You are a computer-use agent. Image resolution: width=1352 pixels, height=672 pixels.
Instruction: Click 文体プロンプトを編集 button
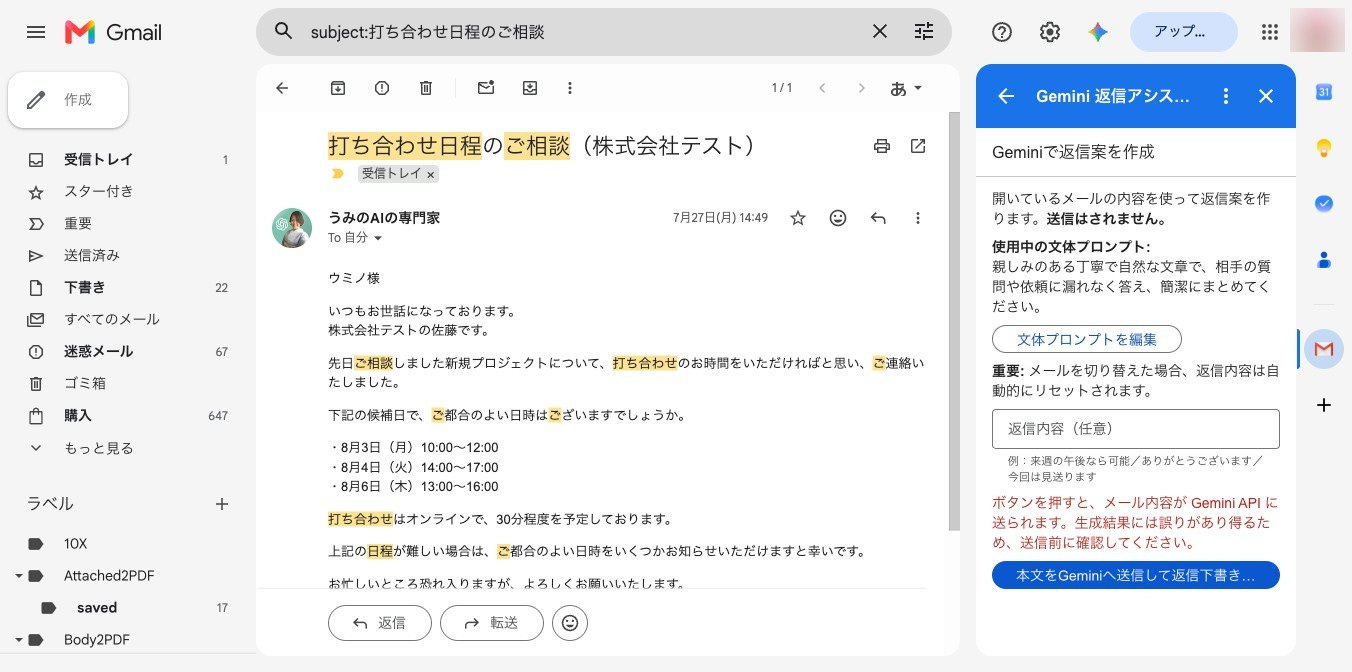1087,339
